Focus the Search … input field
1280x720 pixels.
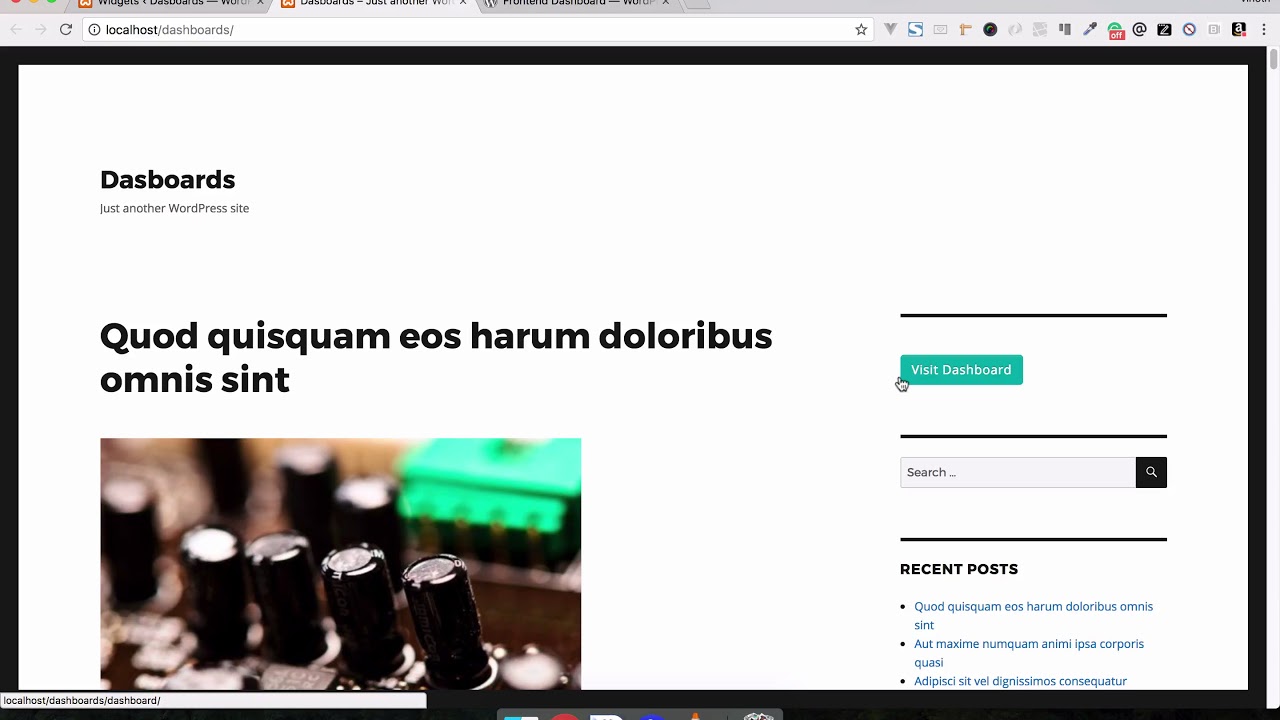coord(1018,472)
